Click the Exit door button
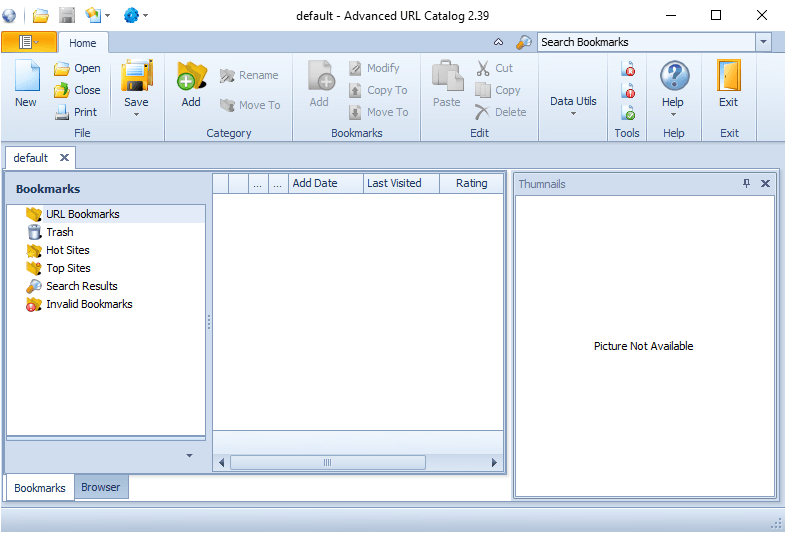Screen dimensions: 786x533 729,83
